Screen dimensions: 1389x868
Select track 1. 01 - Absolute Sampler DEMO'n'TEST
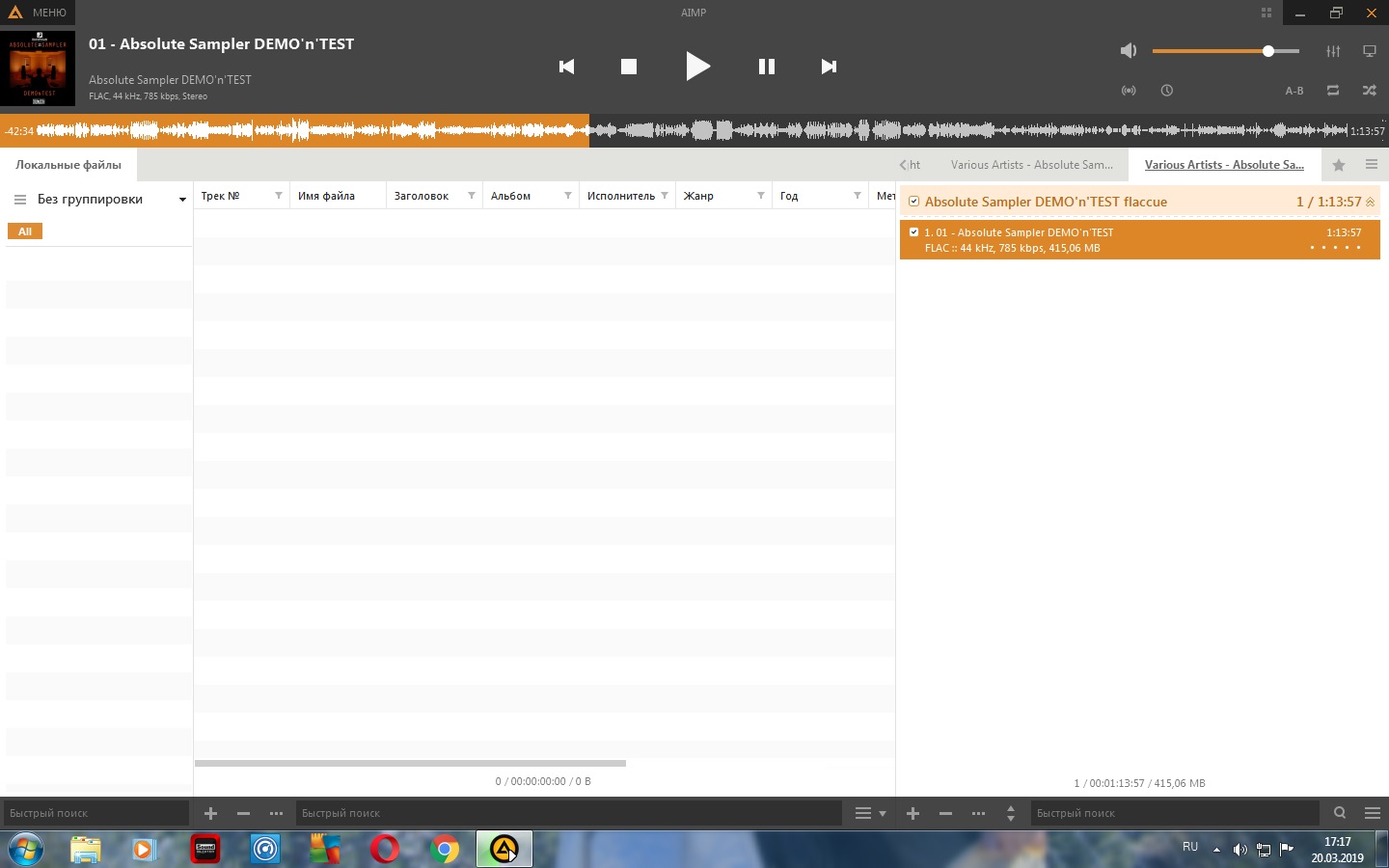click(1139, 240)
